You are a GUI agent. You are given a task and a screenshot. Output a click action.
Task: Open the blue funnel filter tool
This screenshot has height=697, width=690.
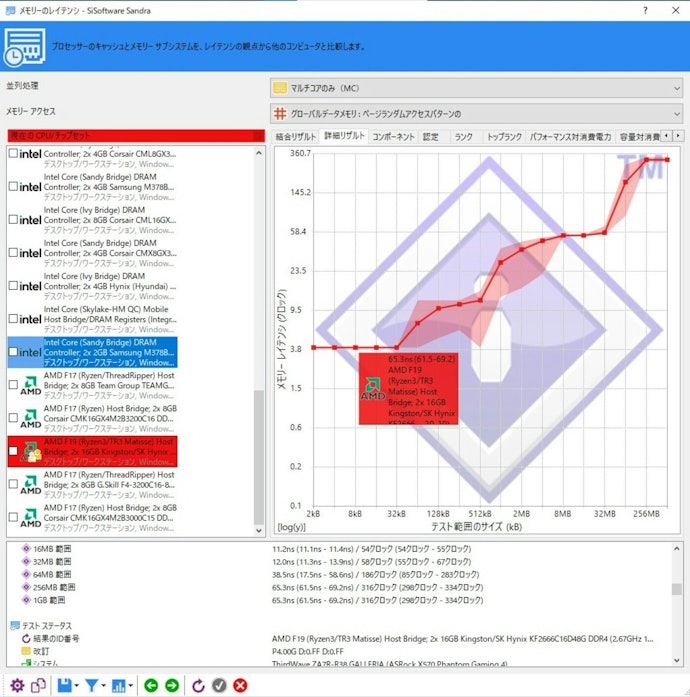[92, 685]
